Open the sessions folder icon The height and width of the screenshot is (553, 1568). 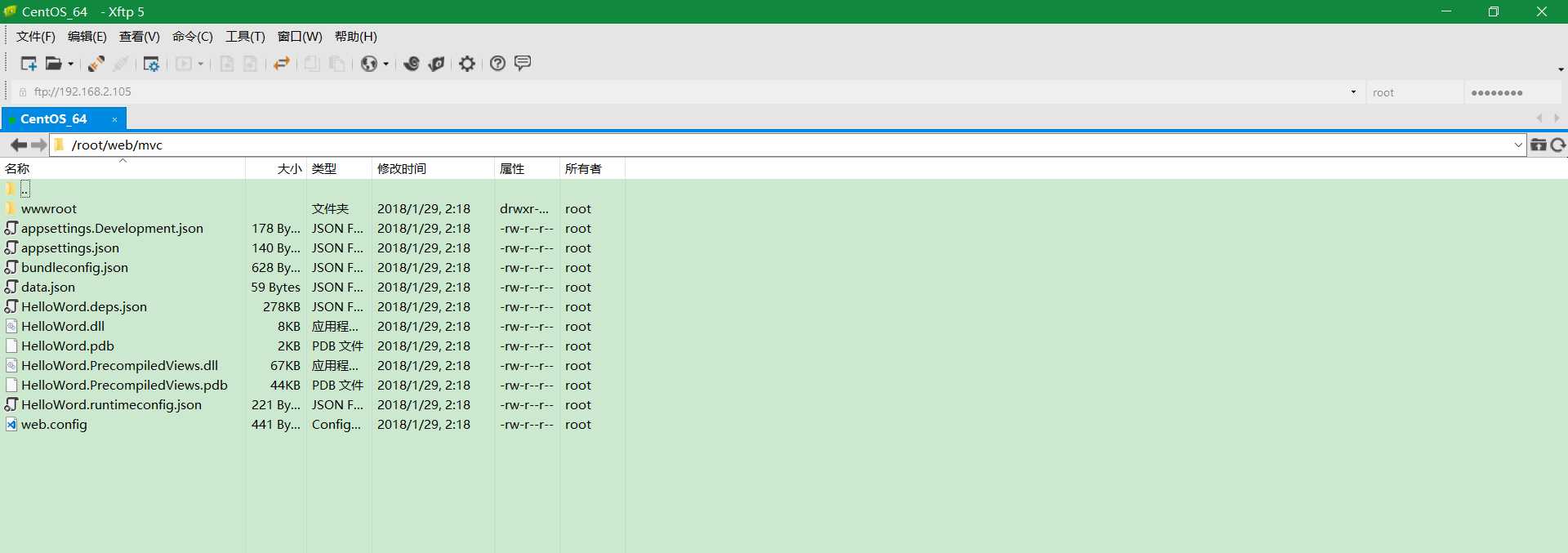[x=53, y=64]
